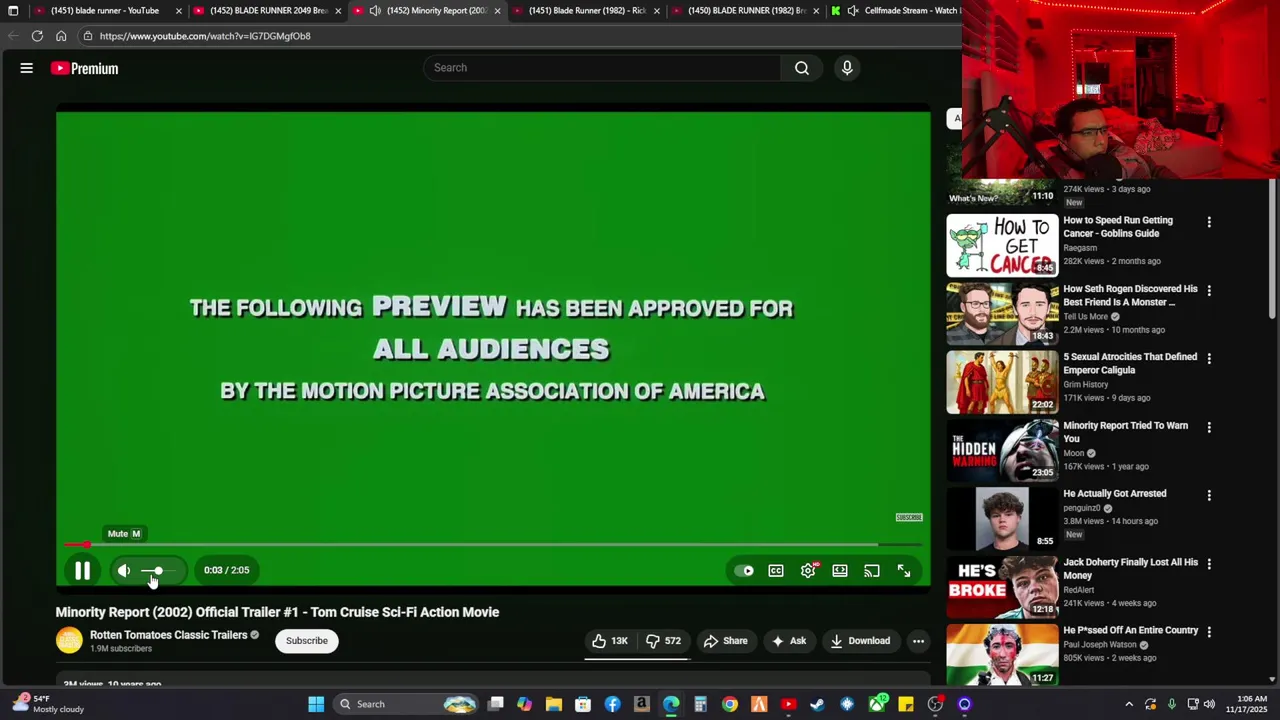Open the Ask AI button
The height and width of the screenshot is (720, 1280).
[x=788, y=641]
